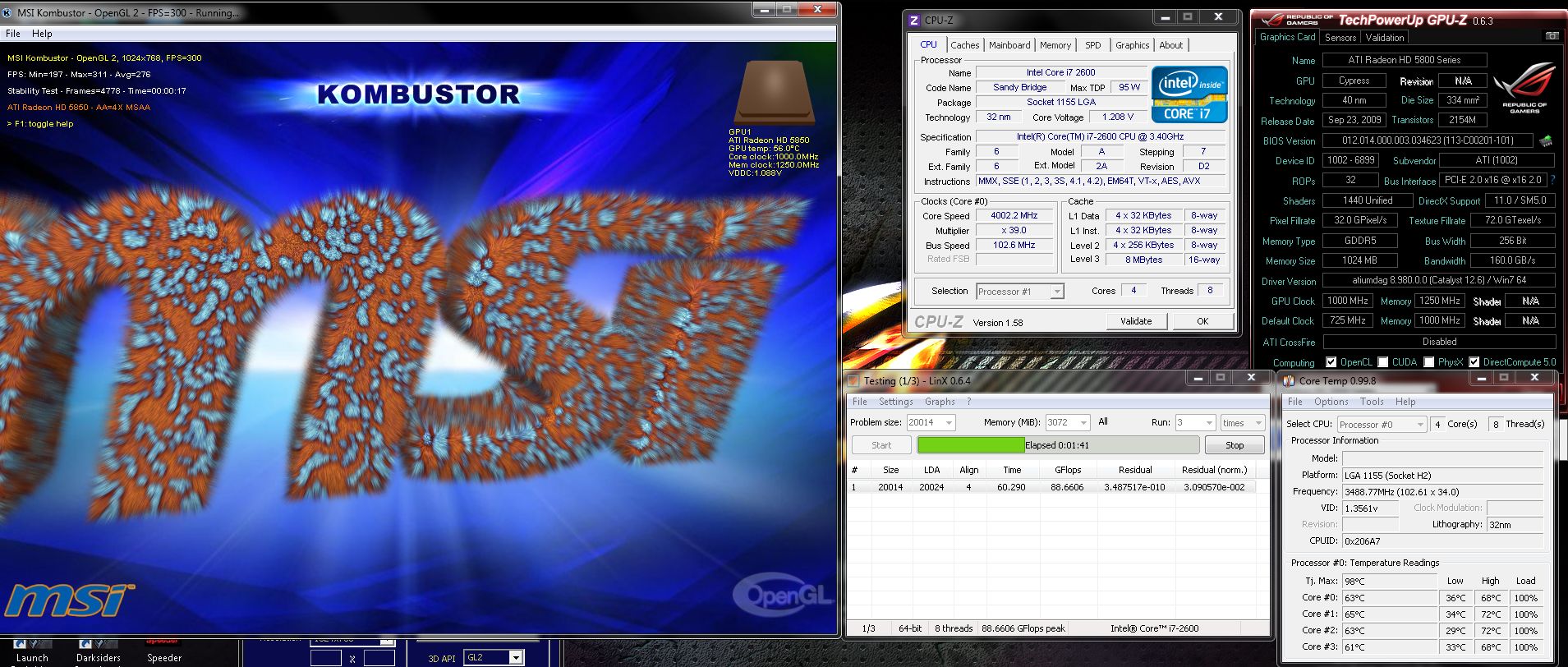
Task: Open the Speeder desktop shortcut icon
Action: (x=164, y=652)
